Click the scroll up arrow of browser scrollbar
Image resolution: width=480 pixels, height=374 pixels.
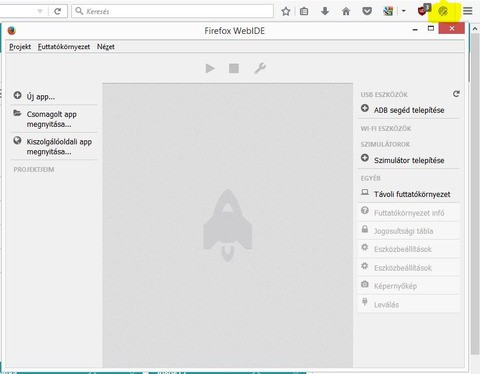[x=475, y=29]
